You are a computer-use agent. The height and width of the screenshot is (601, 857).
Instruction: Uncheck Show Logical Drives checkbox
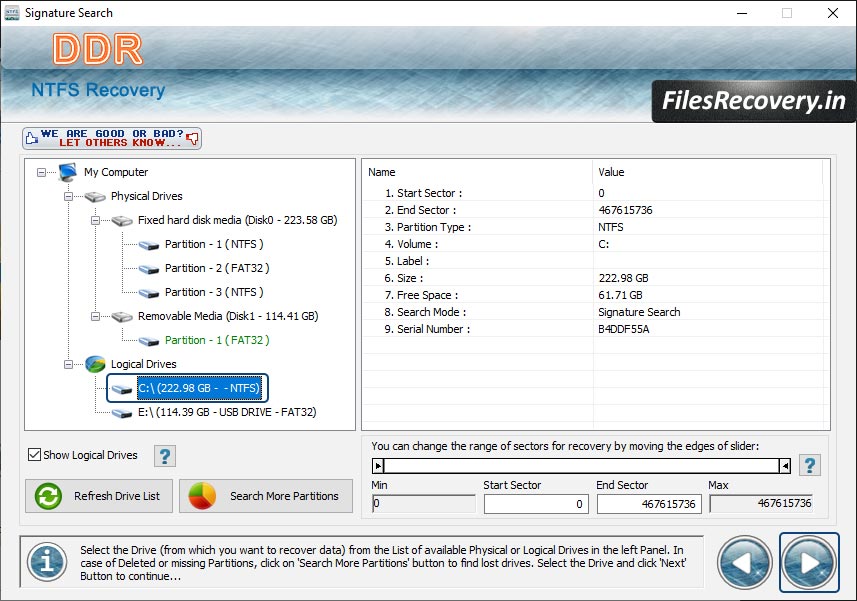point(34,455)
